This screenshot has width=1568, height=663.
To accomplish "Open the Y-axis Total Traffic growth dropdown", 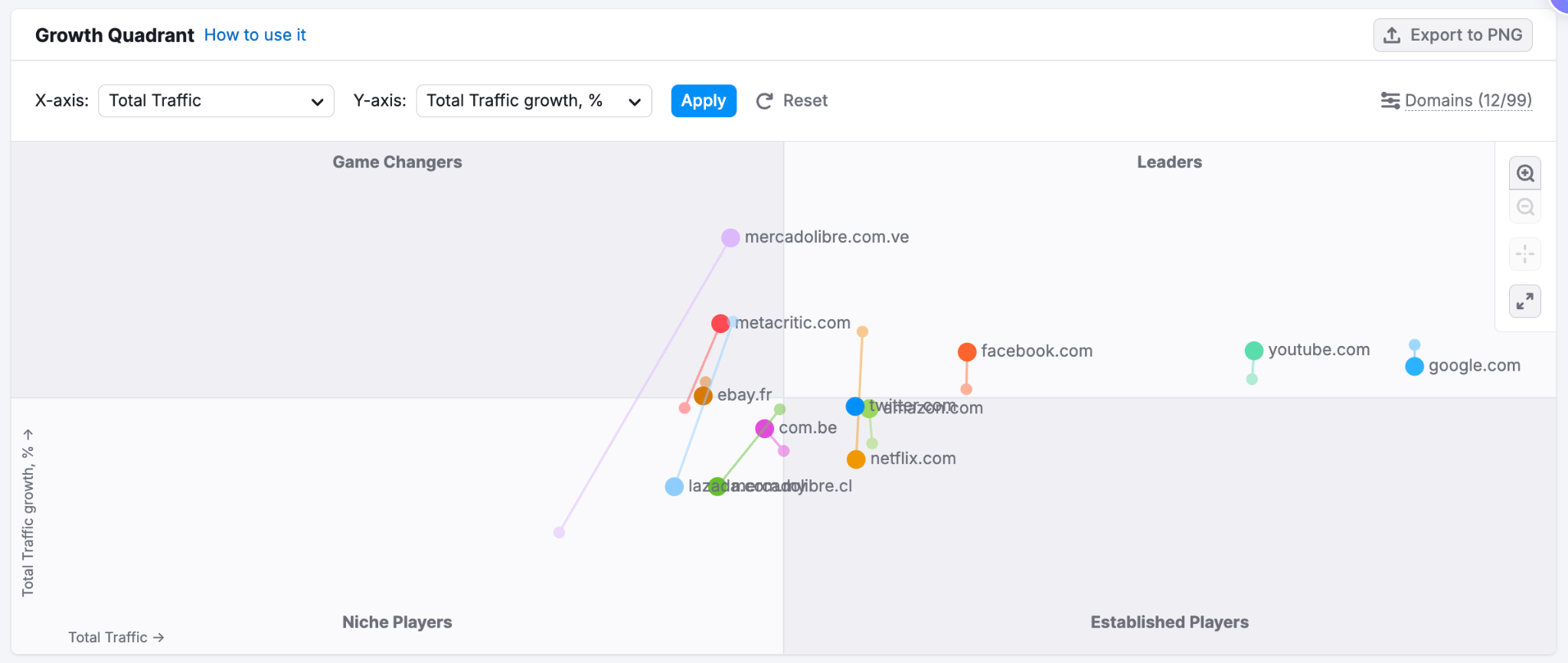I will [x=534, y=101].
